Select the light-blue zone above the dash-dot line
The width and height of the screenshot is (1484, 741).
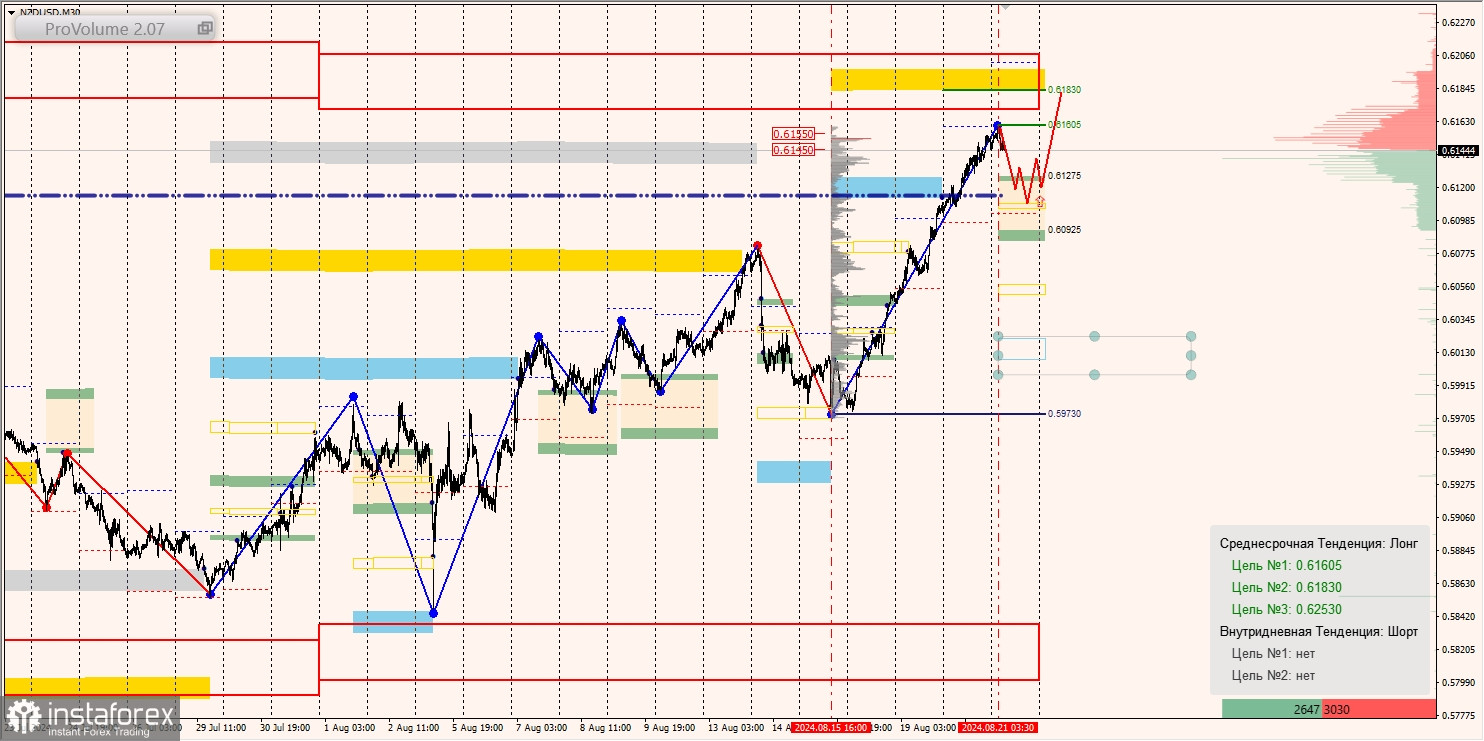[887, 187]
